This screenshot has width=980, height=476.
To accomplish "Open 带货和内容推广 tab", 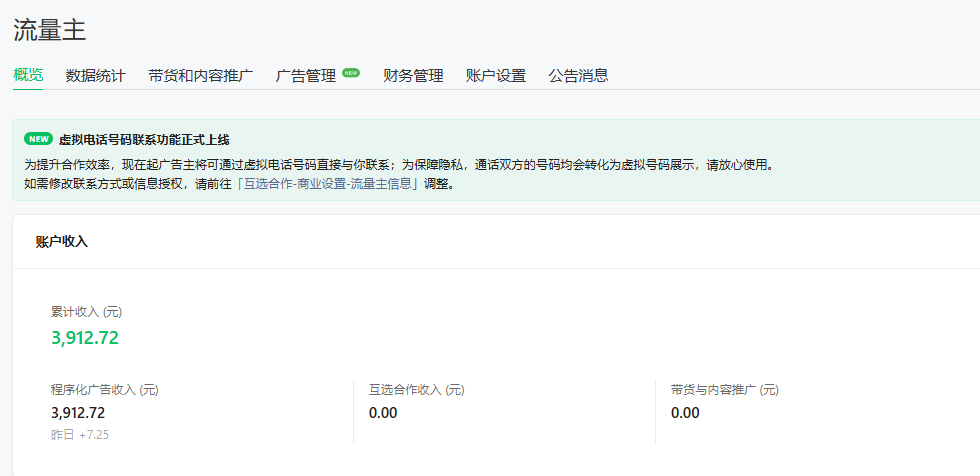I will [x=201, y=76].
